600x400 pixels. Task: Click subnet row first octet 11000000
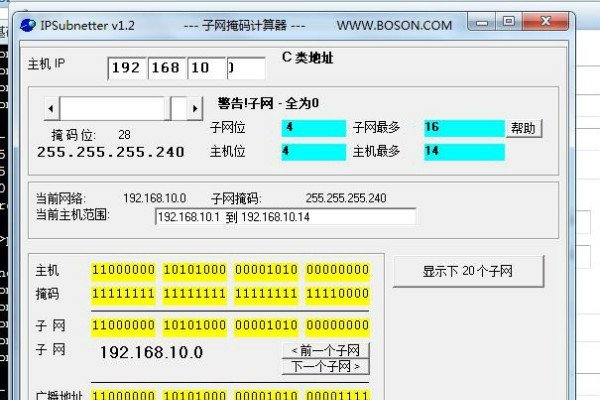point(123,327)
